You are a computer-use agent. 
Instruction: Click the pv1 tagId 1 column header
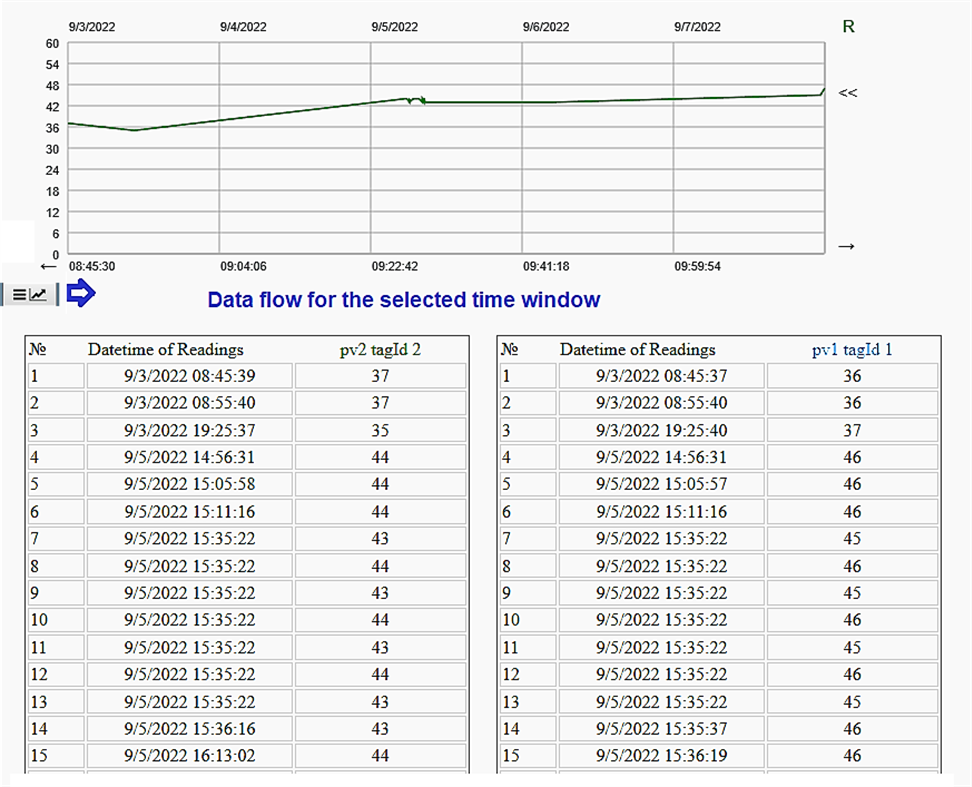(x=852, y=350)
